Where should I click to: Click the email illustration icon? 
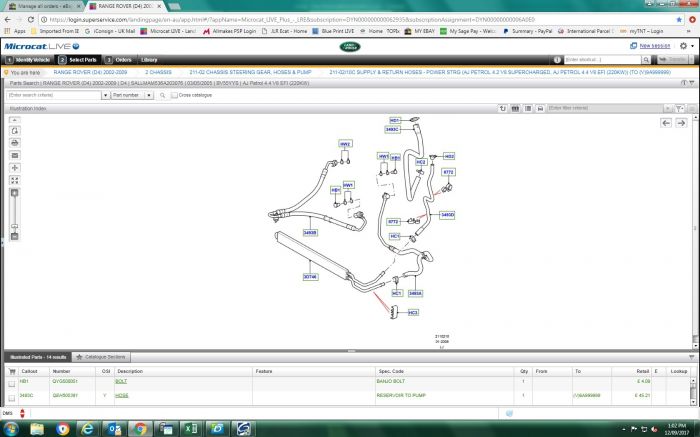[x=15, y=155]
